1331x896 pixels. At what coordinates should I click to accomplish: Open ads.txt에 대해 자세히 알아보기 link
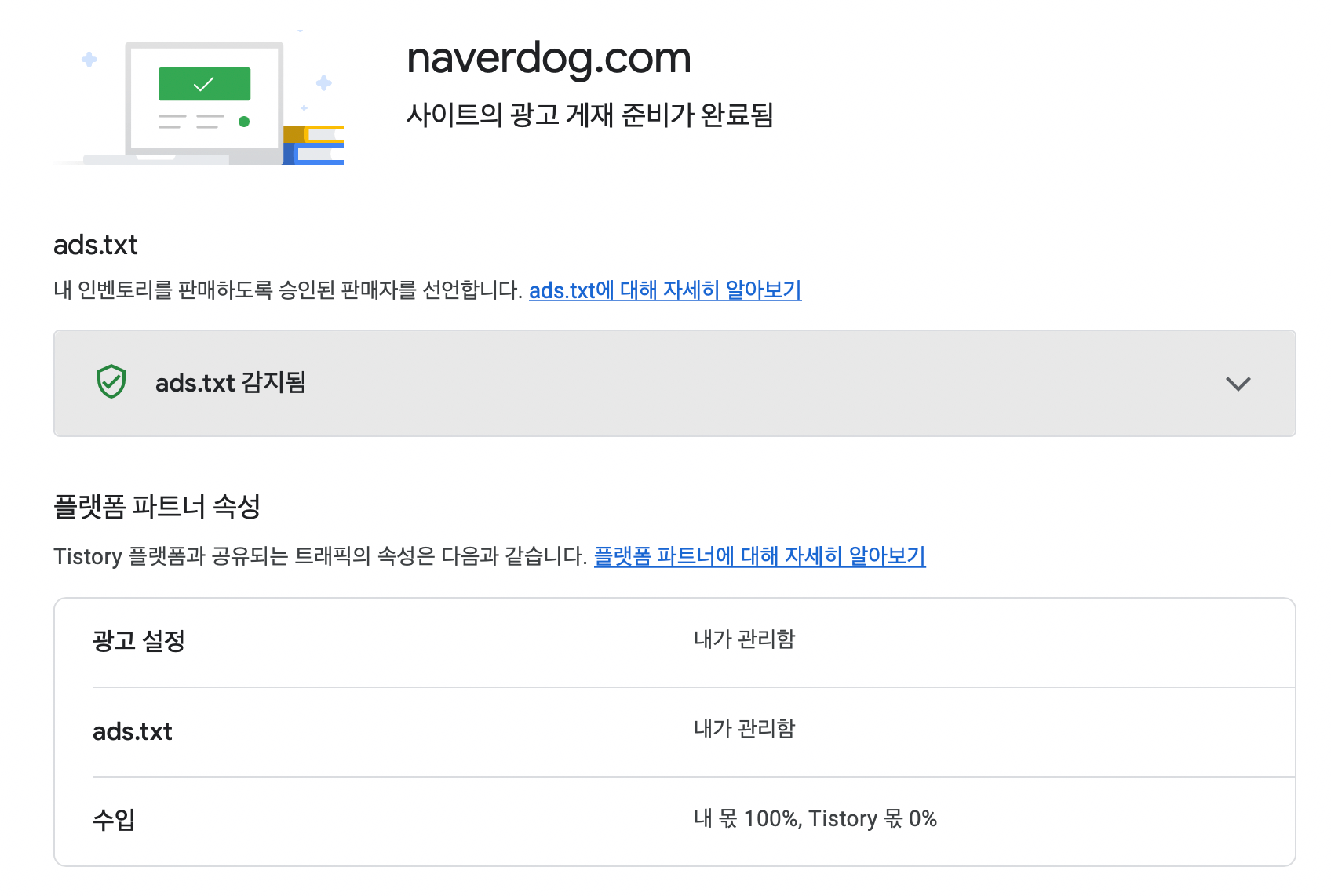[665, 290]
